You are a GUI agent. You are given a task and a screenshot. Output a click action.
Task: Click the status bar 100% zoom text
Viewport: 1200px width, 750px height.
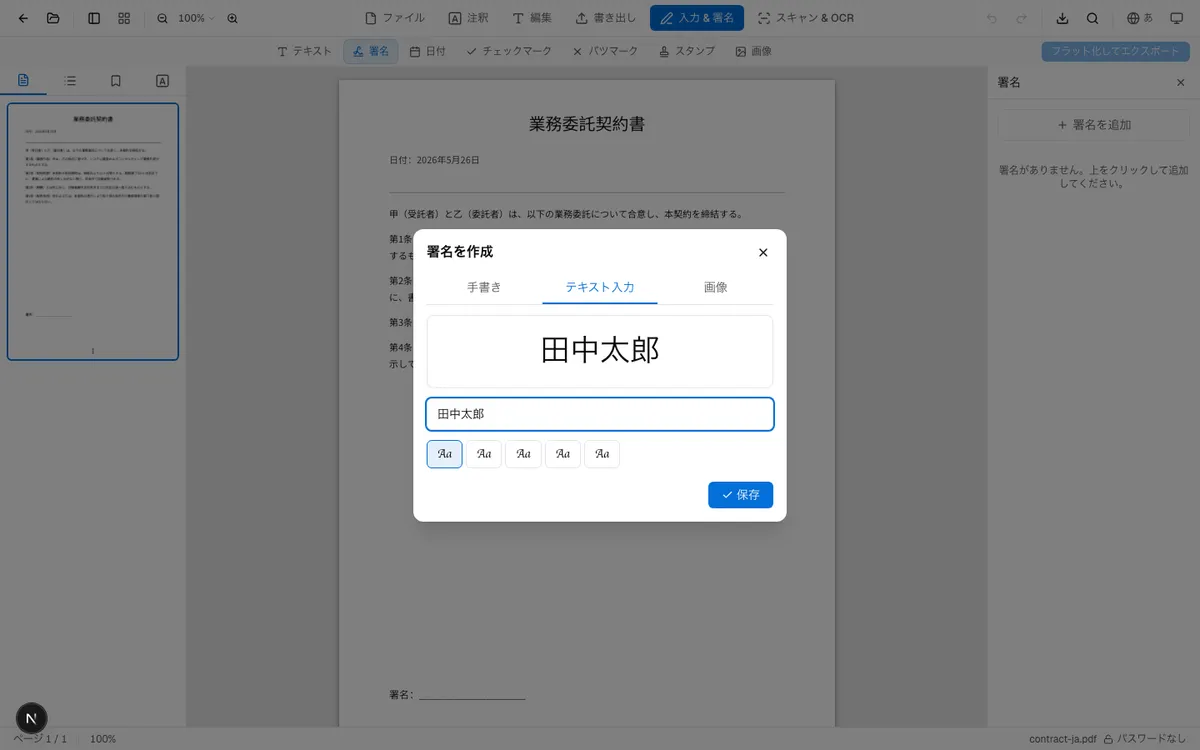pos(103,739)
